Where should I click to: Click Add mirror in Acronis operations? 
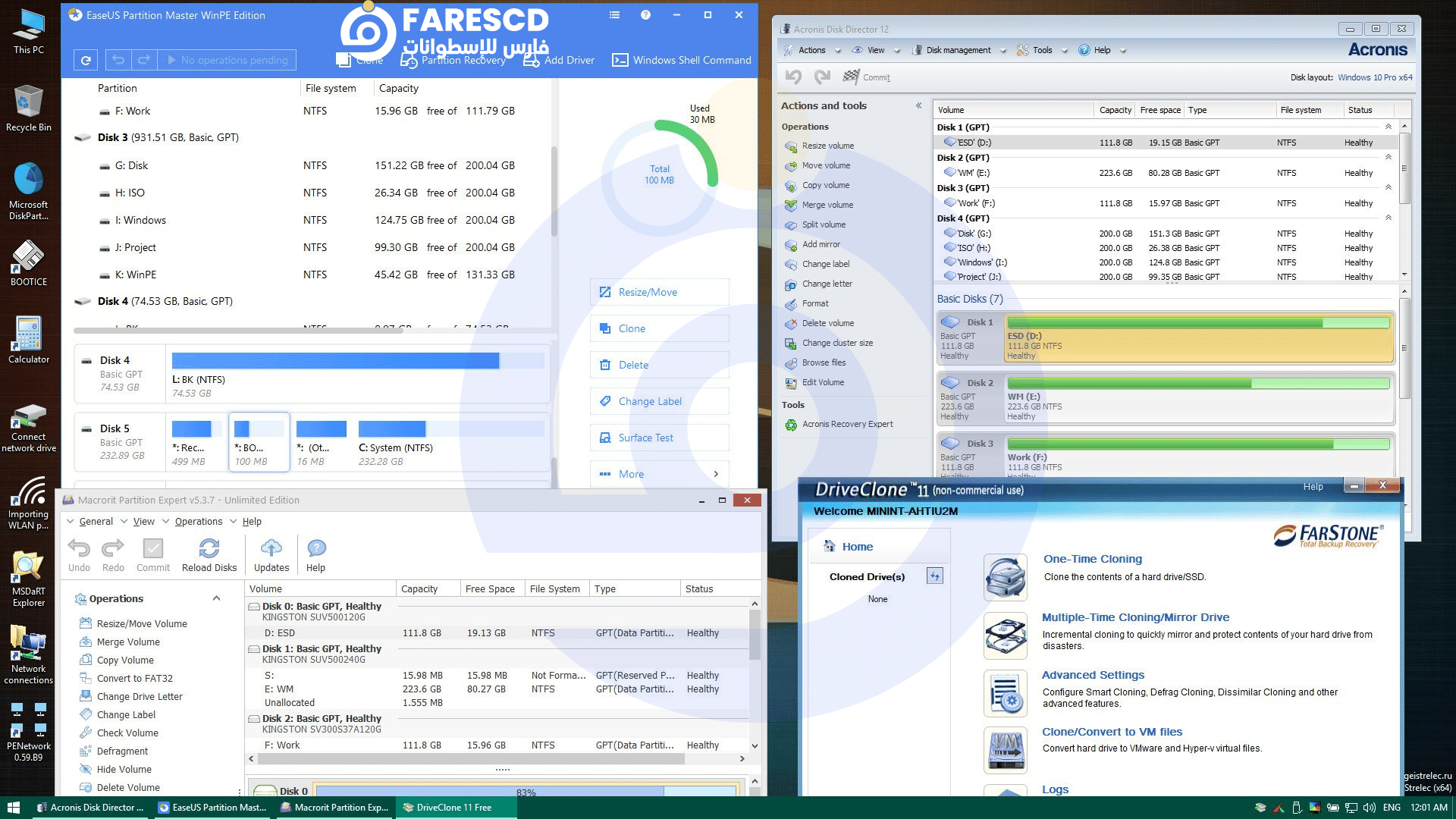(821, 244)
